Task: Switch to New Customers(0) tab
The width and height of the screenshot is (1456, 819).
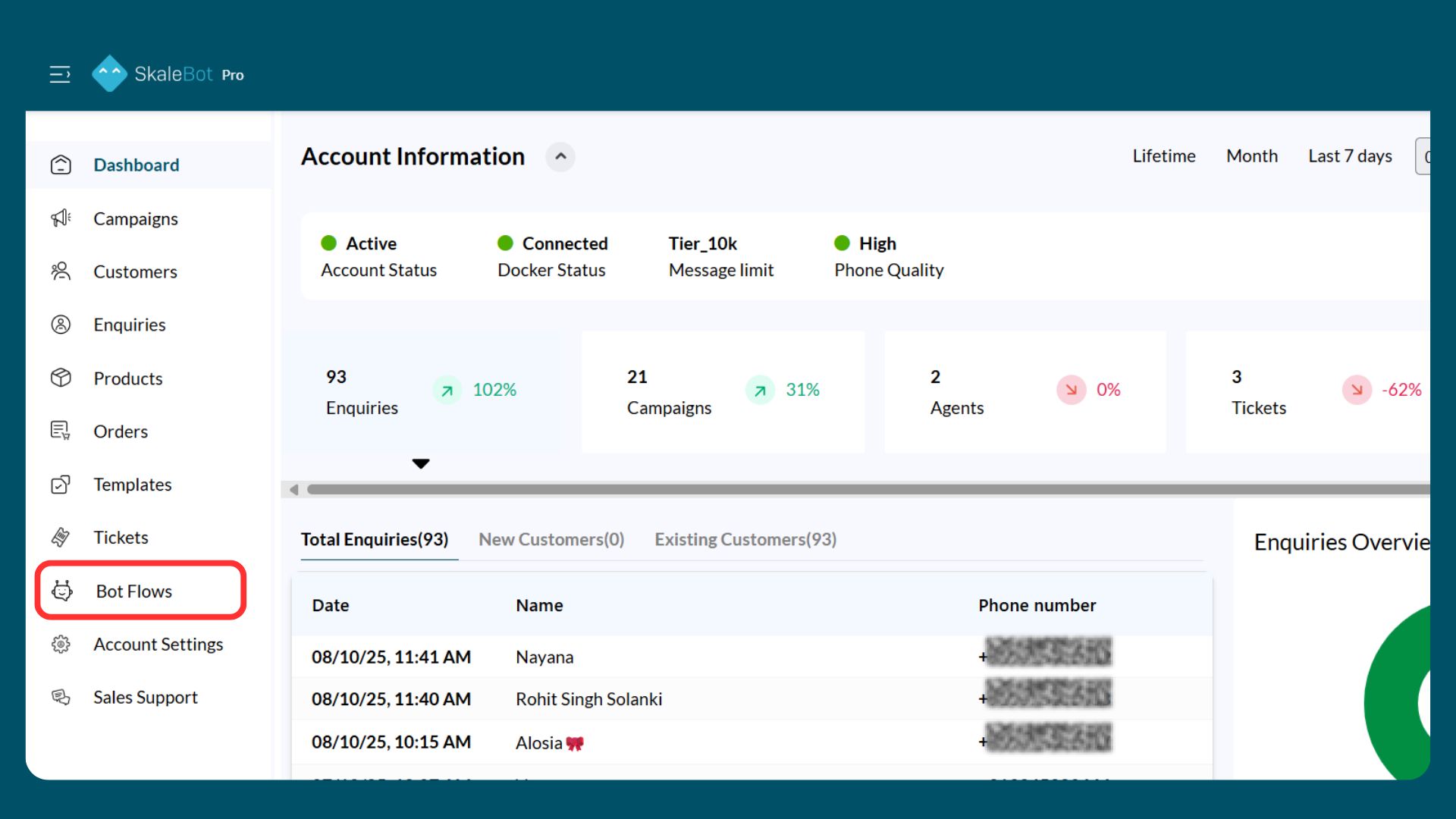Action: [551, 539]
